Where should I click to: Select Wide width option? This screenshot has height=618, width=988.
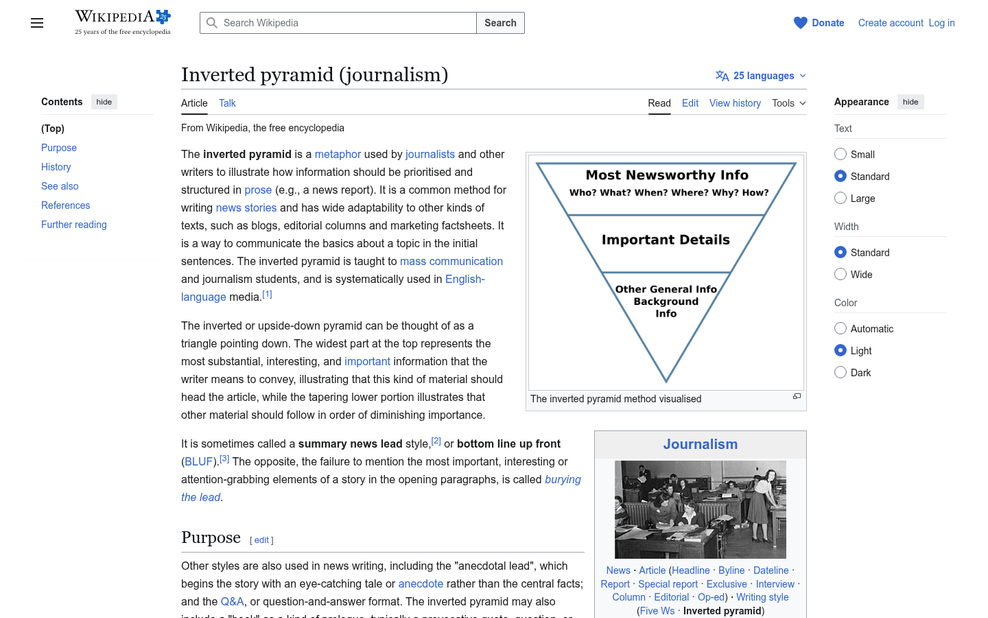coord(840,275)
